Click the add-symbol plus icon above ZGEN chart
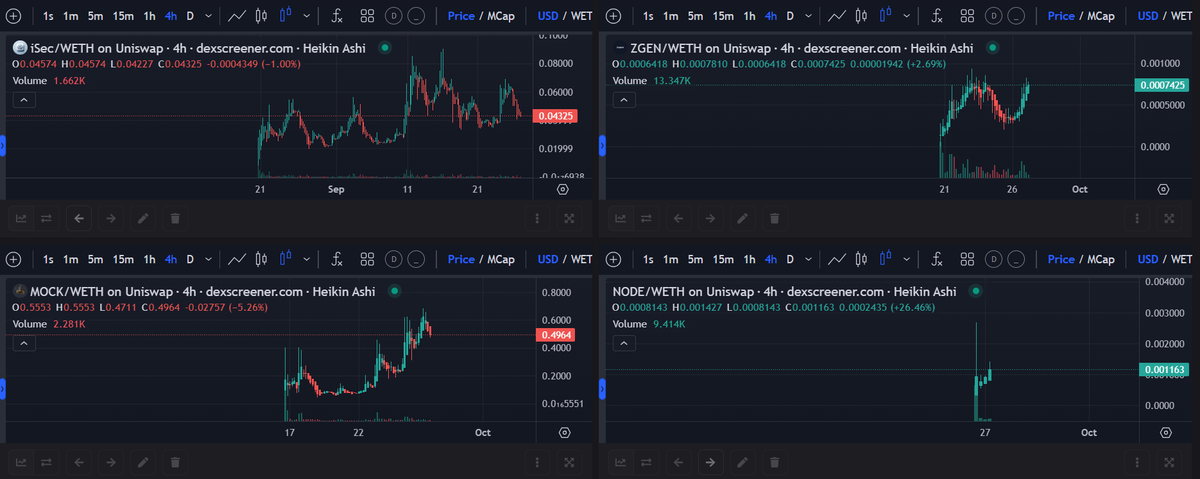 click(613, 16)
